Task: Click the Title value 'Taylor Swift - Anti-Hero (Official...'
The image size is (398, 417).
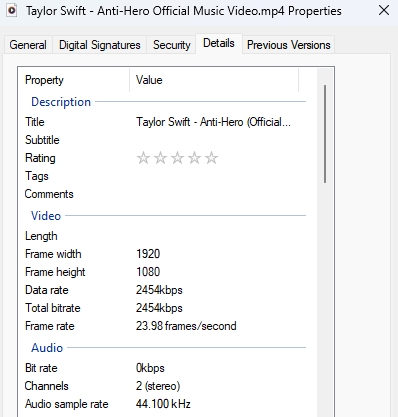Action: click(x=213, y=122)
